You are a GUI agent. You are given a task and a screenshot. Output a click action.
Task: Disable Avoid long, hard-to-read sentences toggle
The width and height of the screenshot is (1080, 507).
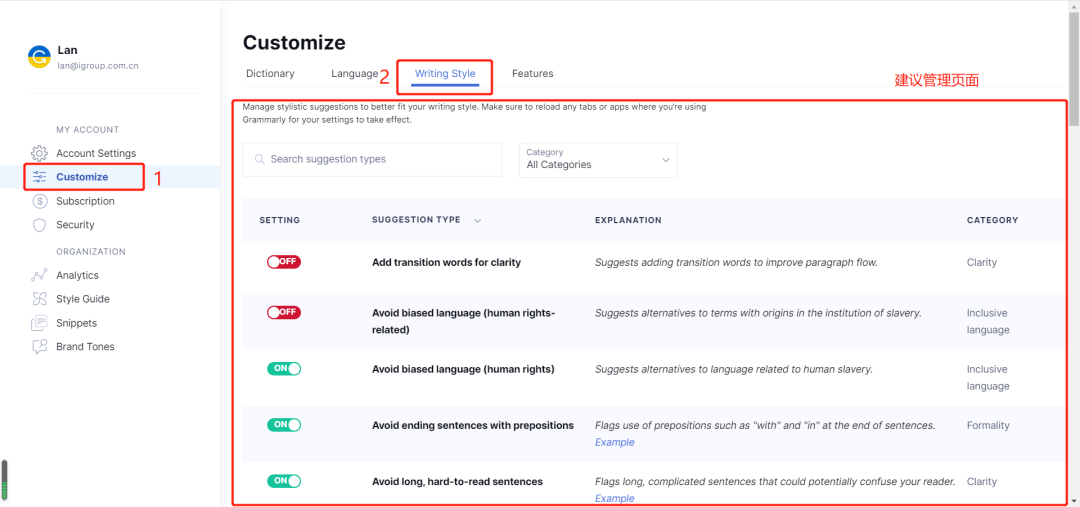coord(283,481)
